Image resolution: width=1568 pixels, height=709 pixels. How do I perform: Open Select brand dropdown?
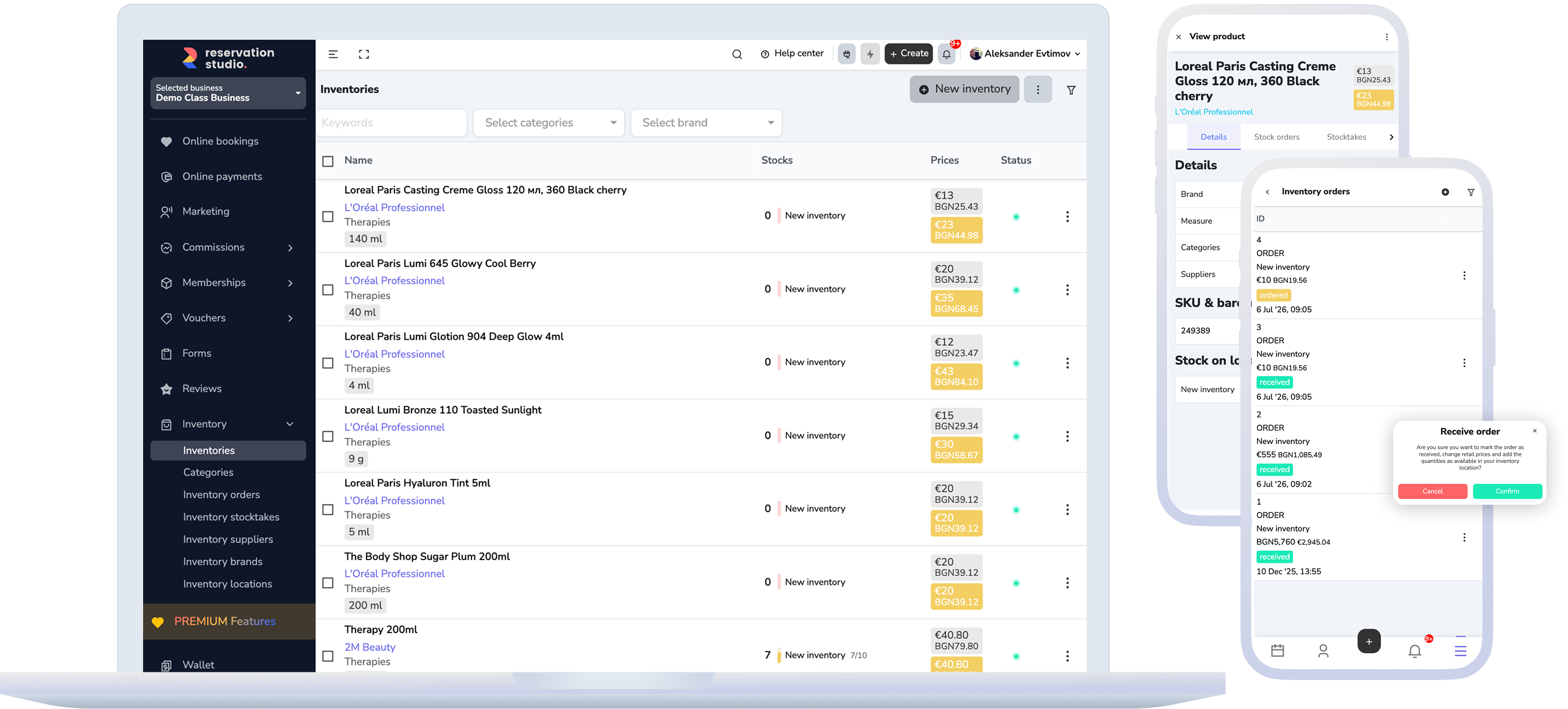point(706,123)
